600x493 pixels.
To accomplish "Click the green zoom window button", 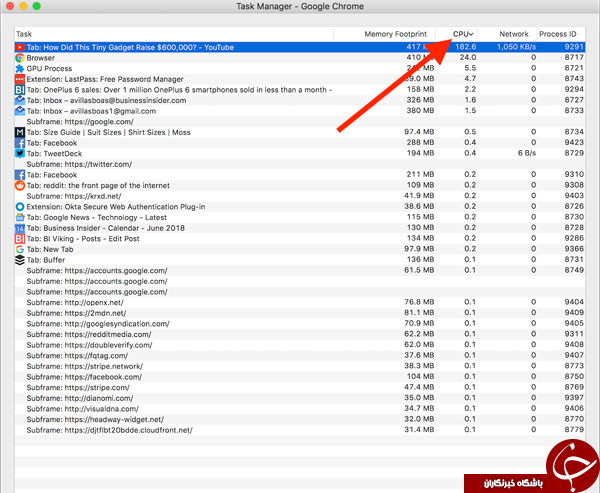I will 37,6.
